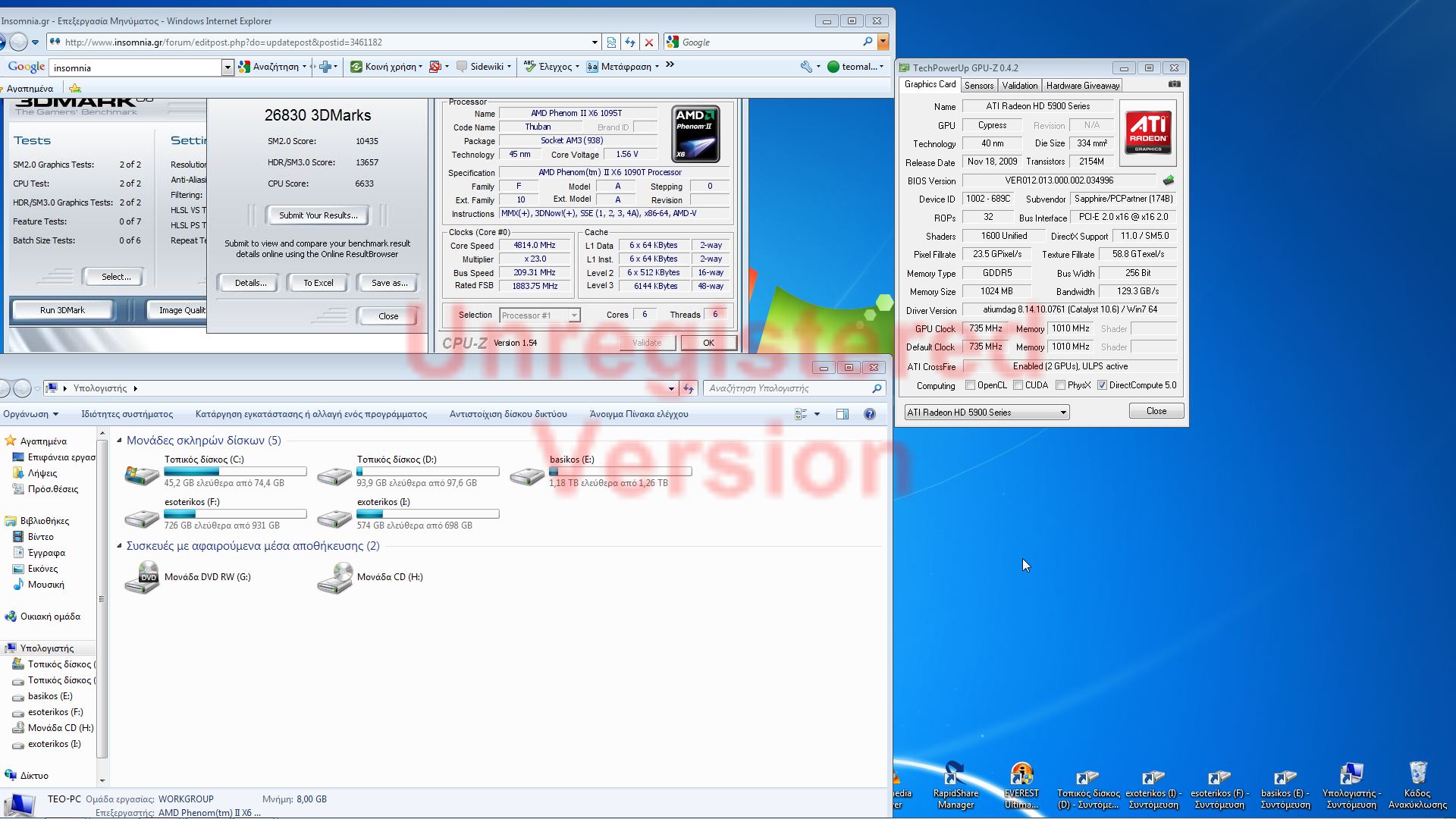Switch to the Validation tab in GPU-Z

point(1019,86)
